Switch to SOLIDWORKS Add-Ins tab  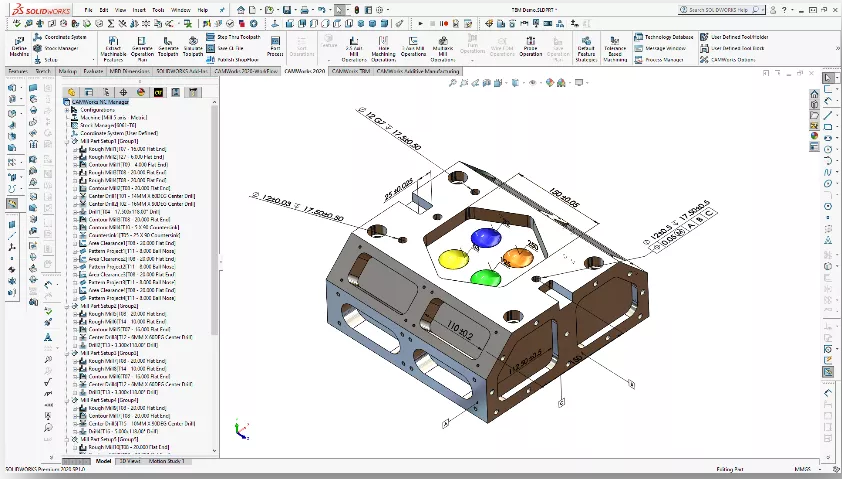pyautogui.click(x=182, y=71)
